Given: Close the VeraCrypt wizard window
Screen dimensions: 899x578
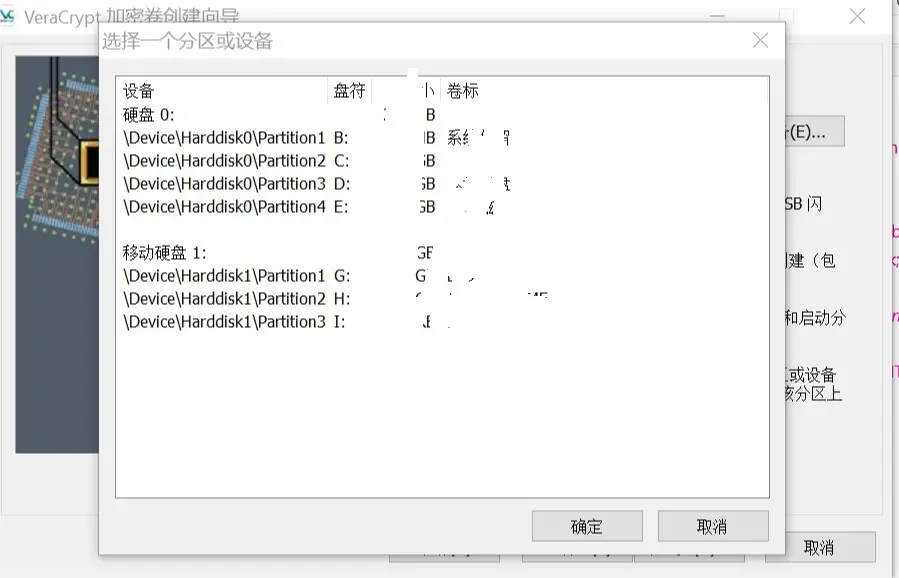Looking at the screenshot, I should 857,16.
